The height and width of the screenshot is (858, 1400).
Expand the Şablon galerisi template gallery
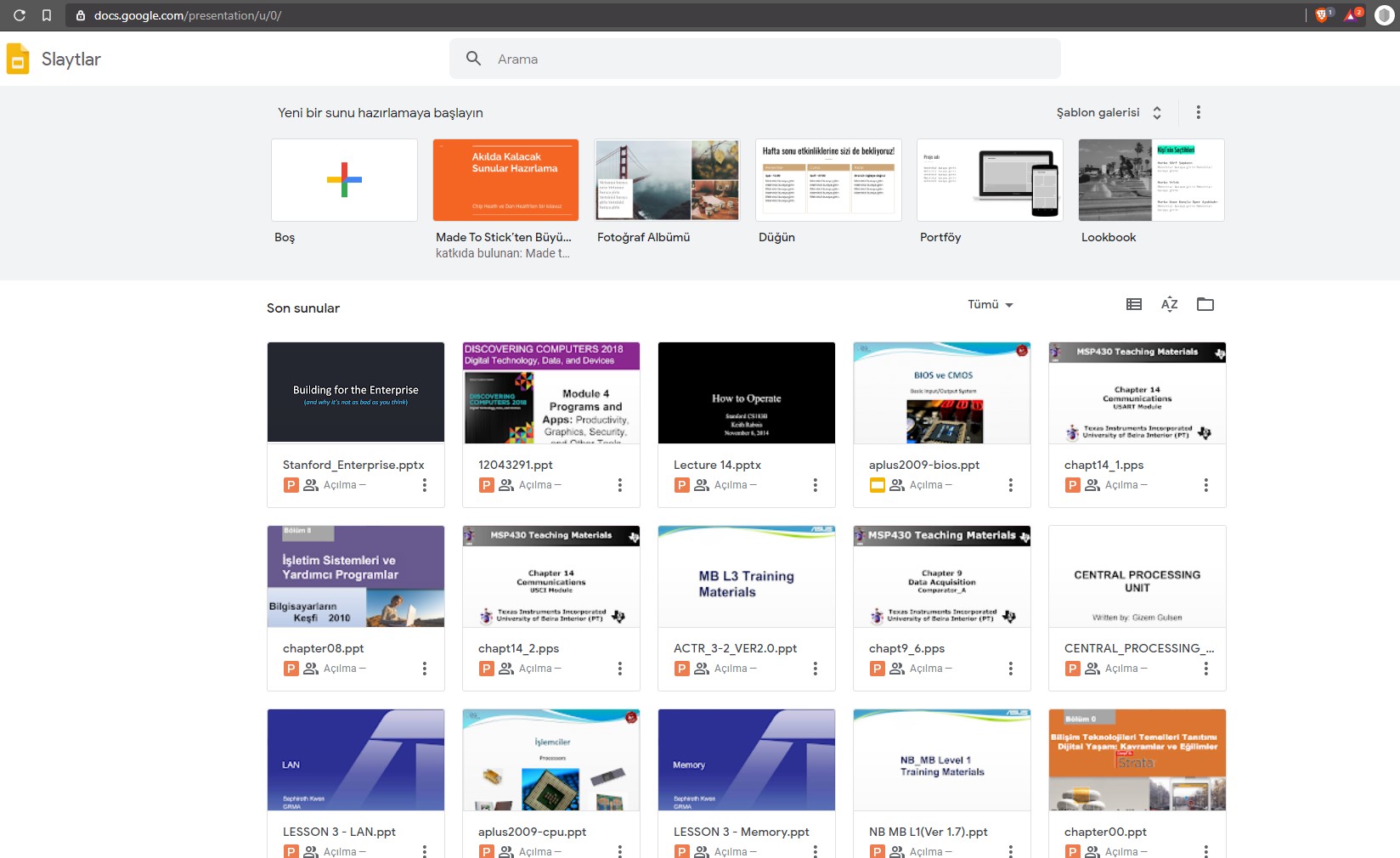point(1109,112)
